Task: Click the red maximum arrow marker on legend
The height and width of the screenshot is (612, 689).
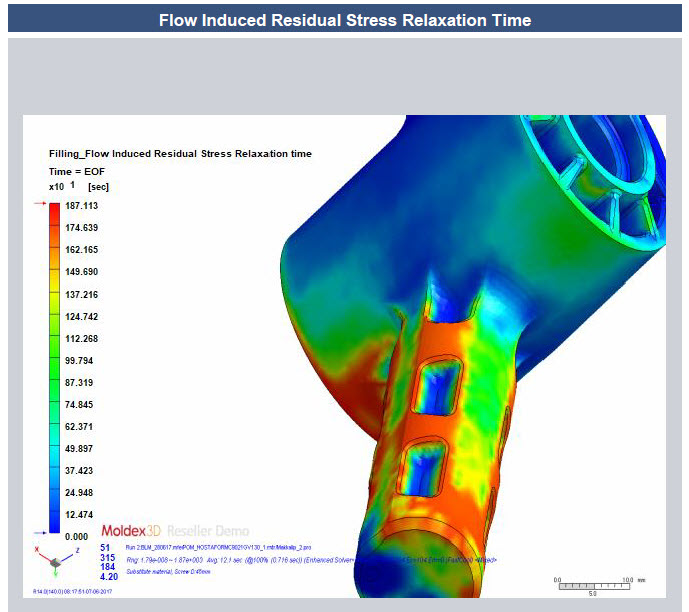Action: [x=40, y=203]
